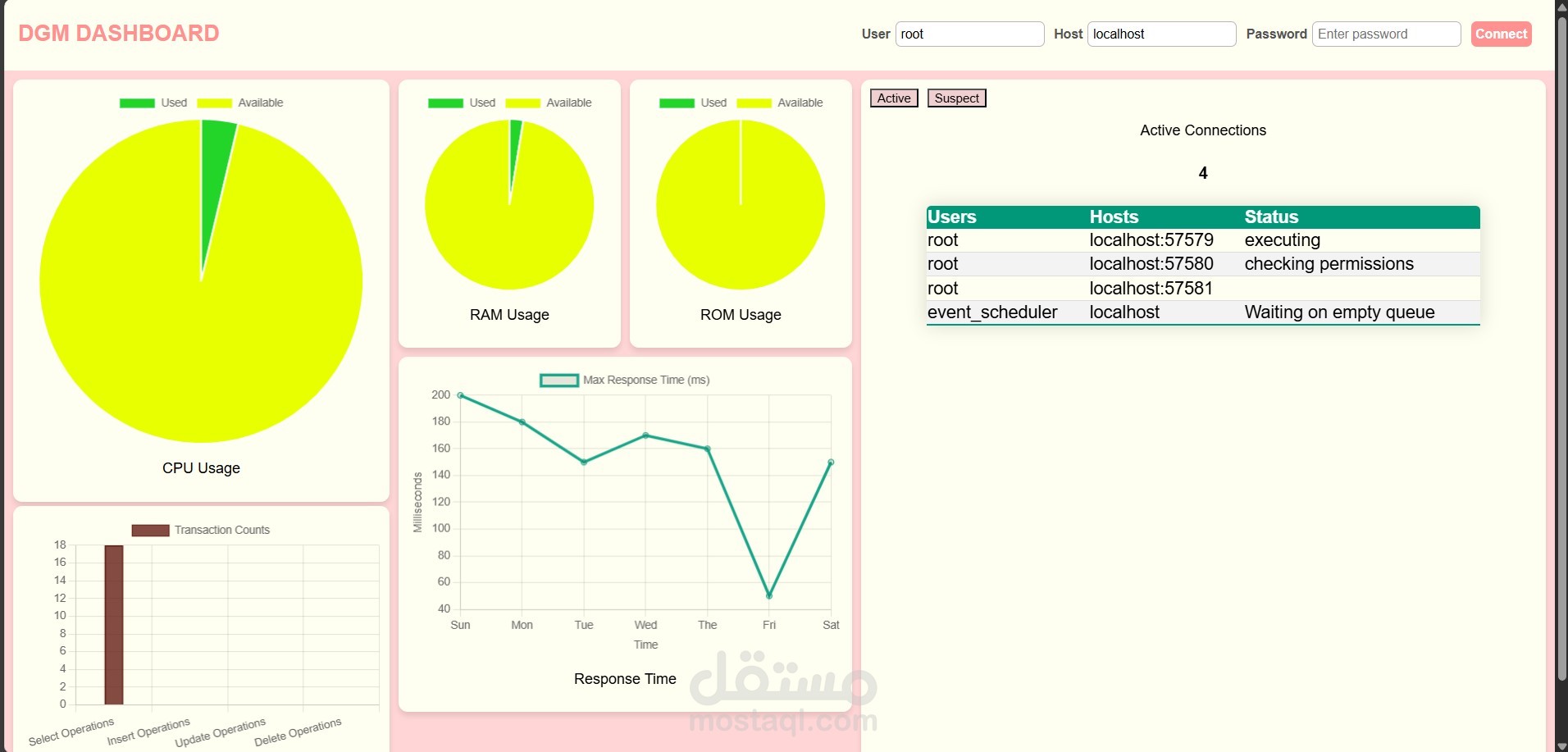
Task: Click the Waiting on empty queue status
Action: click(x=1339, y=312)
